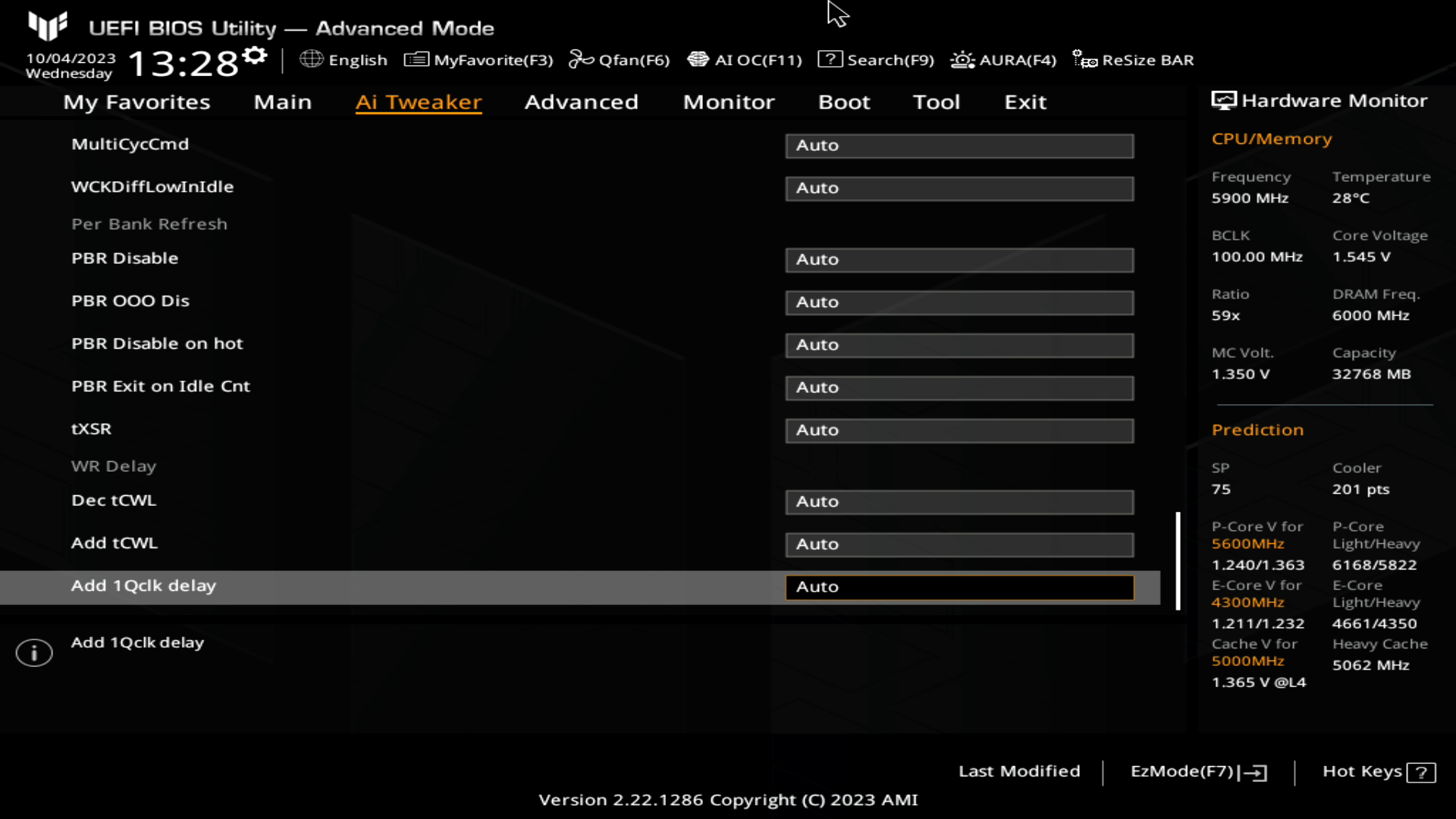1456x819 pixels.
Task: Open PBR Disable Auto dropdown
Action: coord(959,259)
